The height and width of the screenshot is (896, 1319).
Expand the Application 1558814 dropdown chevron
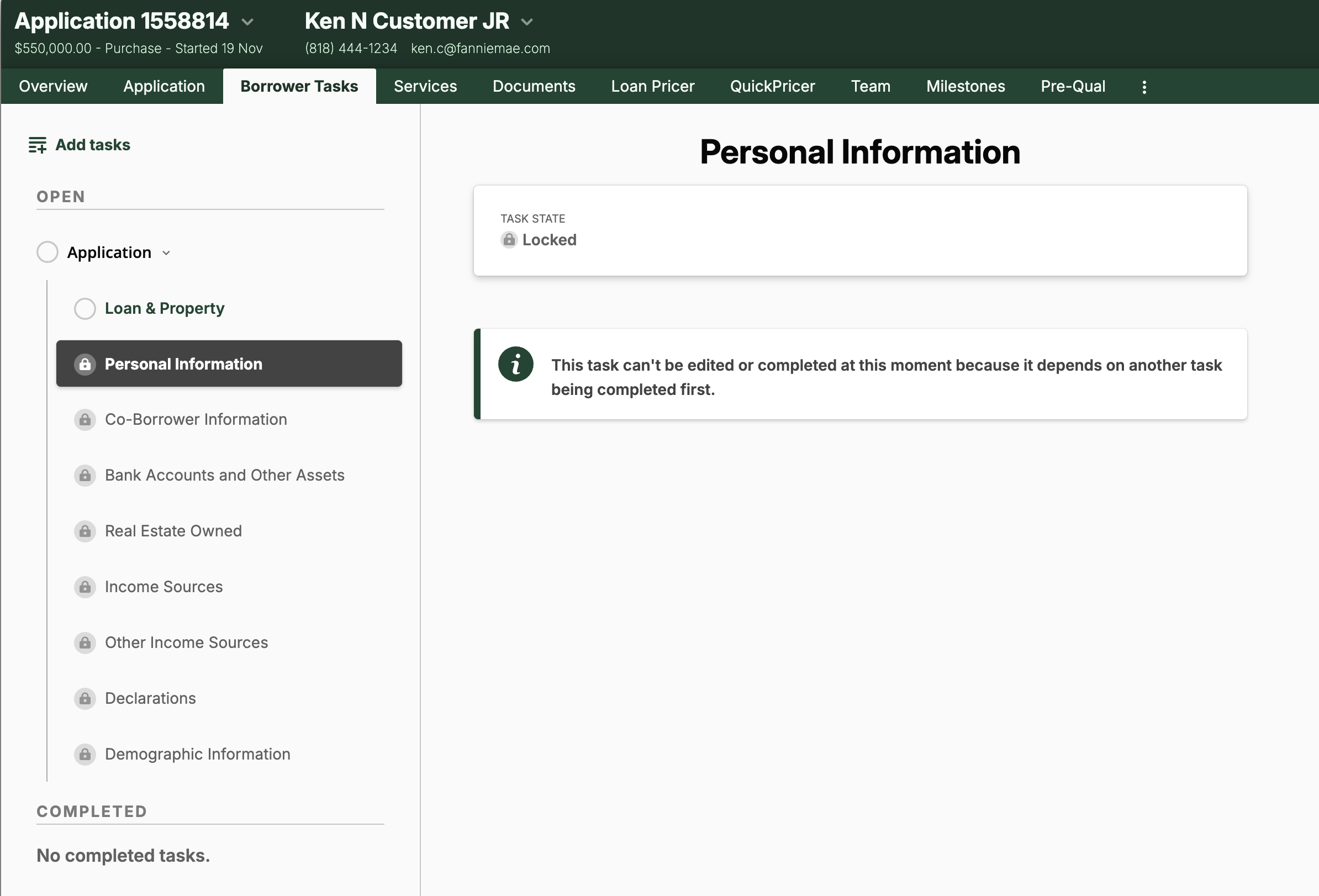click(x=247, y=22)
